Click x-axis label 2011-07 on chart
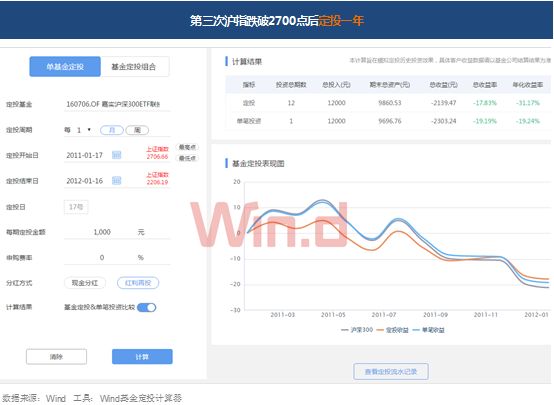This screenshot has width=554, height=405. (x=384, y=315)
